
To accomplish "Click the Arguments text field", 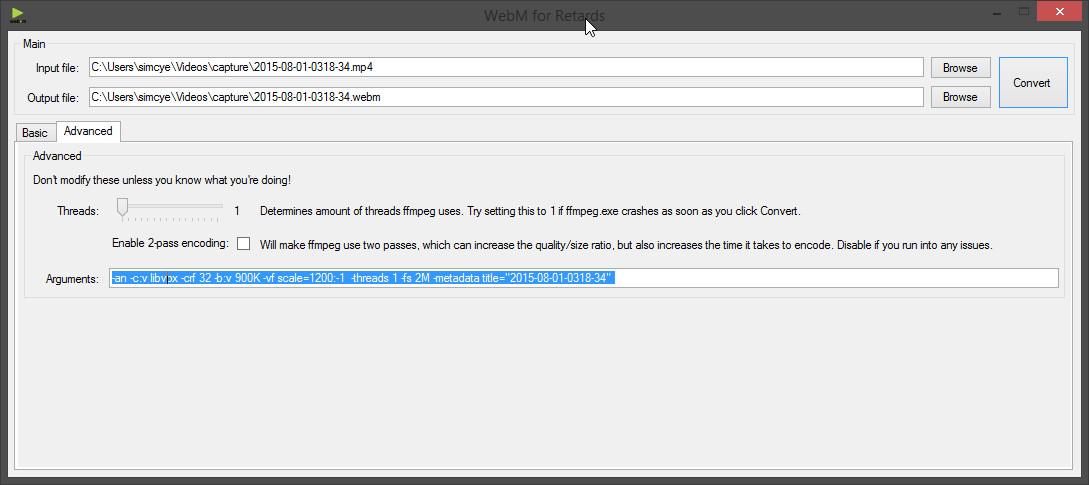I will (583, 278).
